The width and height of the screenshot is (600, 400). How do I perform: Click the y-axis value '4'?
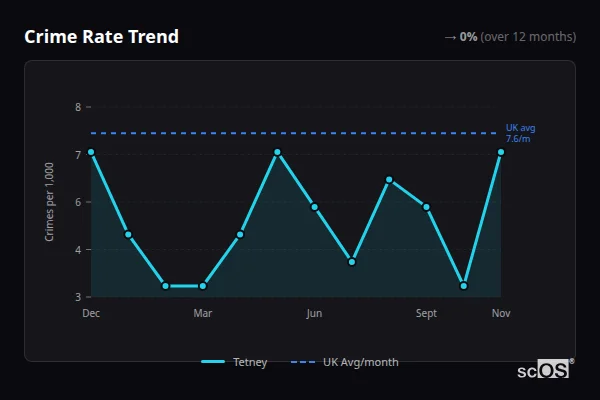point(78,250)
